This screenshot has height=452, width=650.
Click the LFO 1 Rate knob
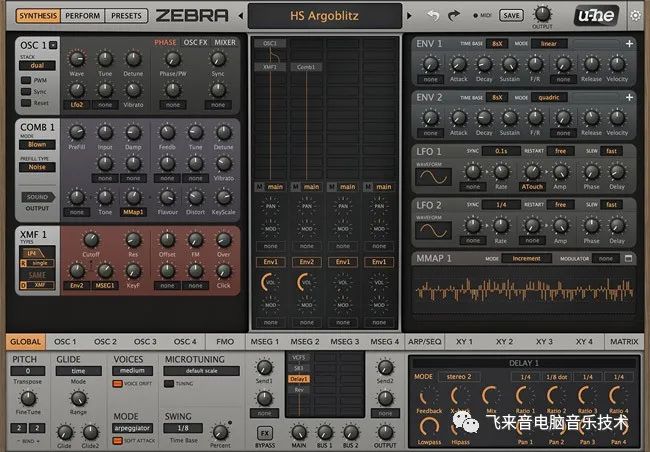click(x=501, y=172)
